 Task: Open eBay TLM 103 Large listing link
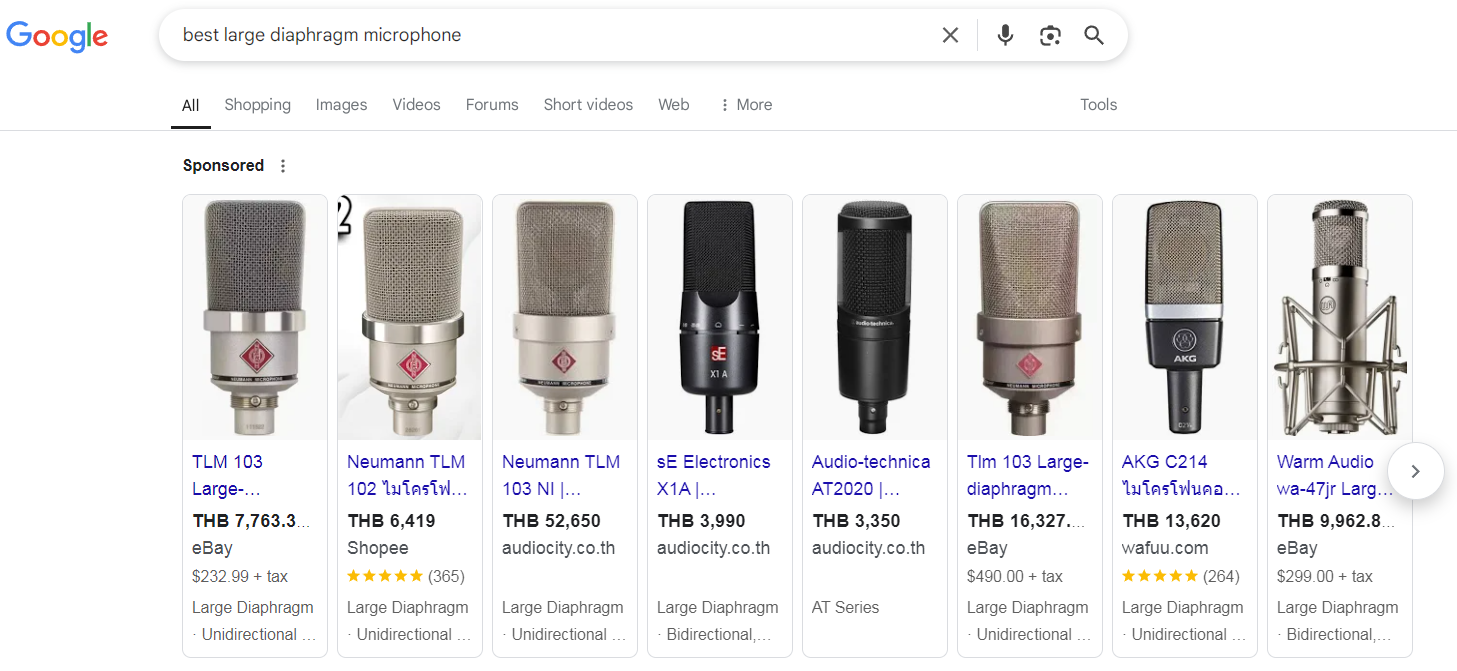pos(228,475)
